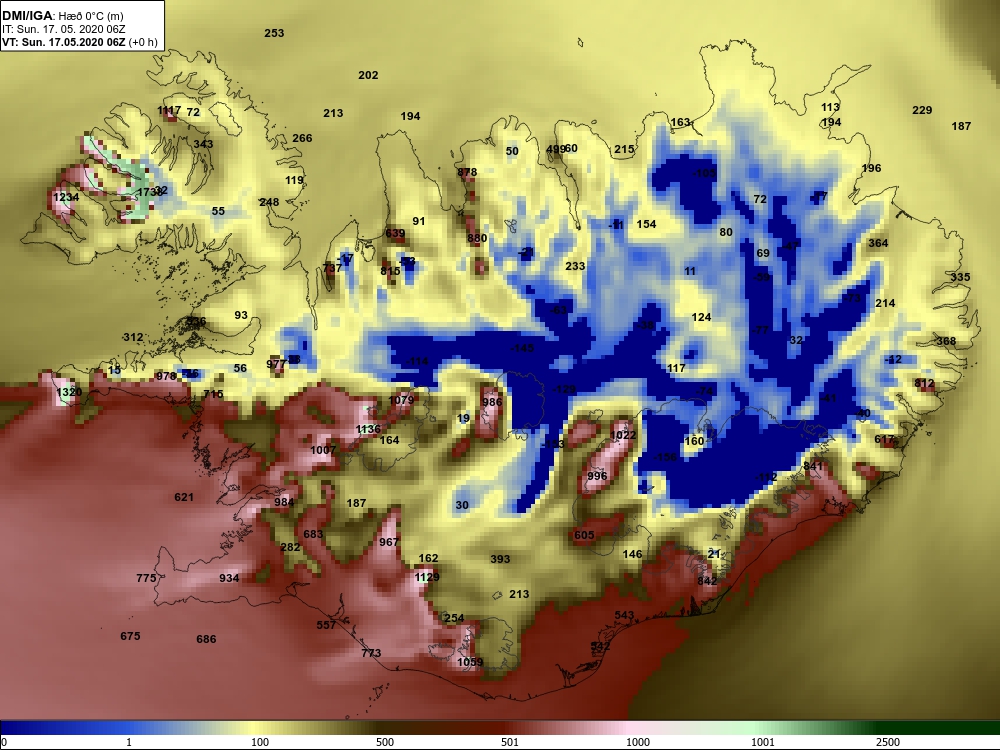Click the map value 934
Image resolution: width=1000 pixels, height=750 pixels.
(x=229, y=578)
